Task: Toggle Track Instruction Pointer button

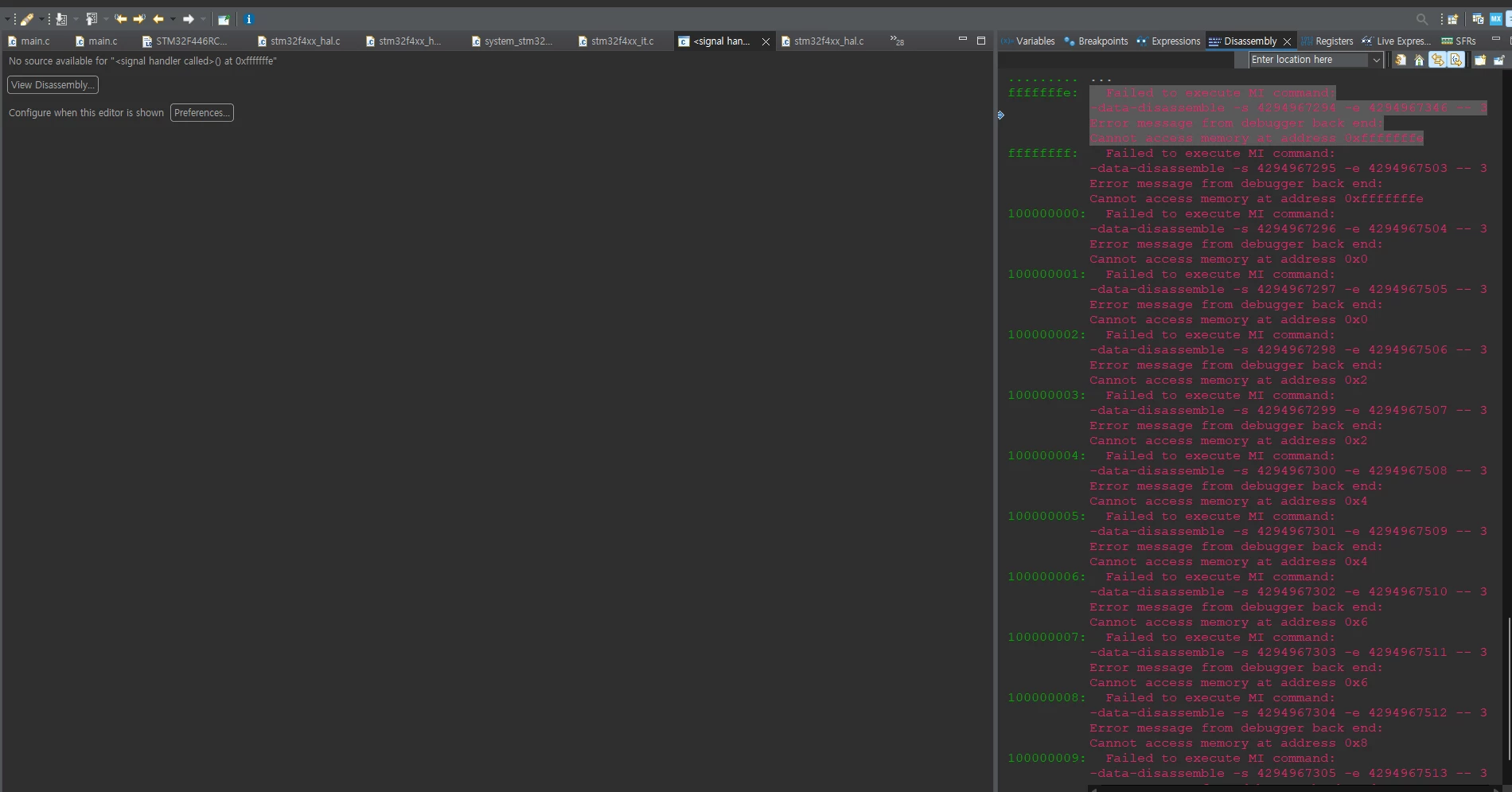Action: tap(1455, 60)
